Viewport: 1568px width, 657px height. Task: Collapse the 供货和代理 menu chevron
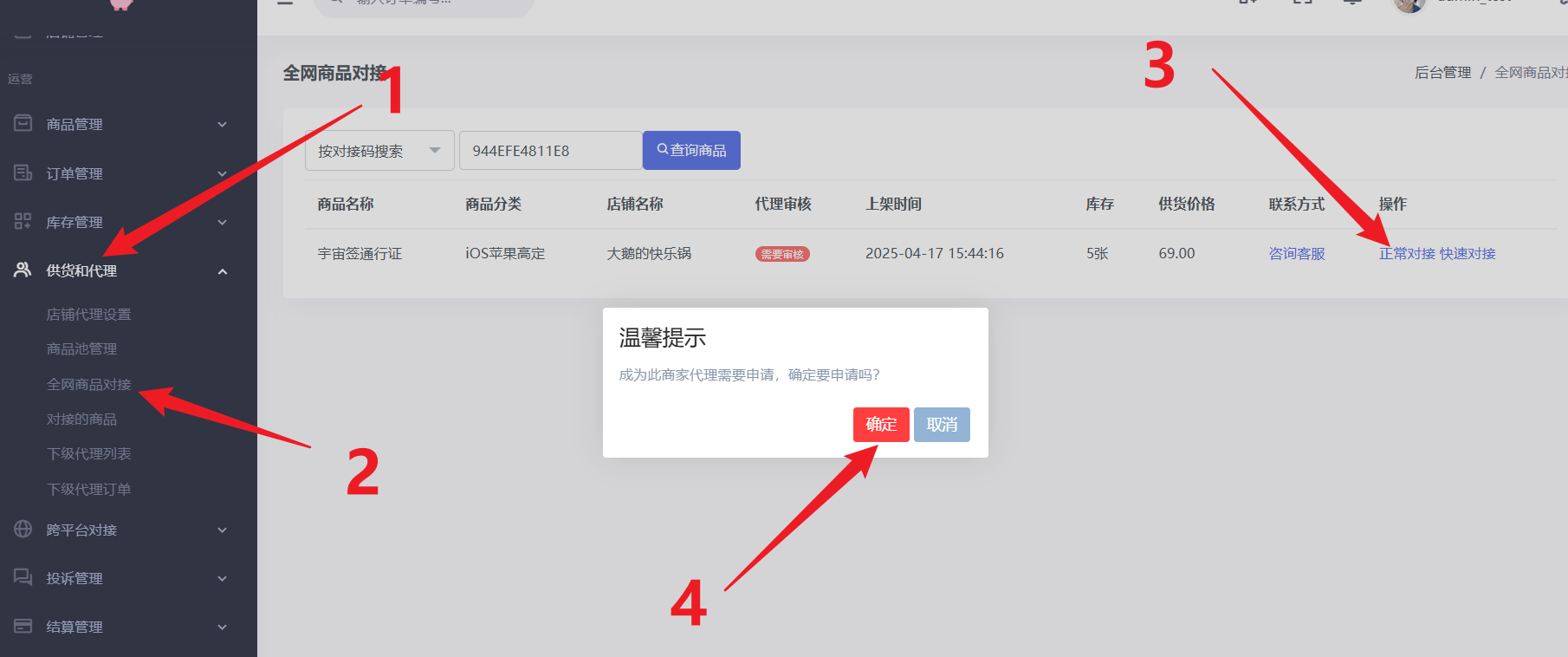click(x=223, y=271)
